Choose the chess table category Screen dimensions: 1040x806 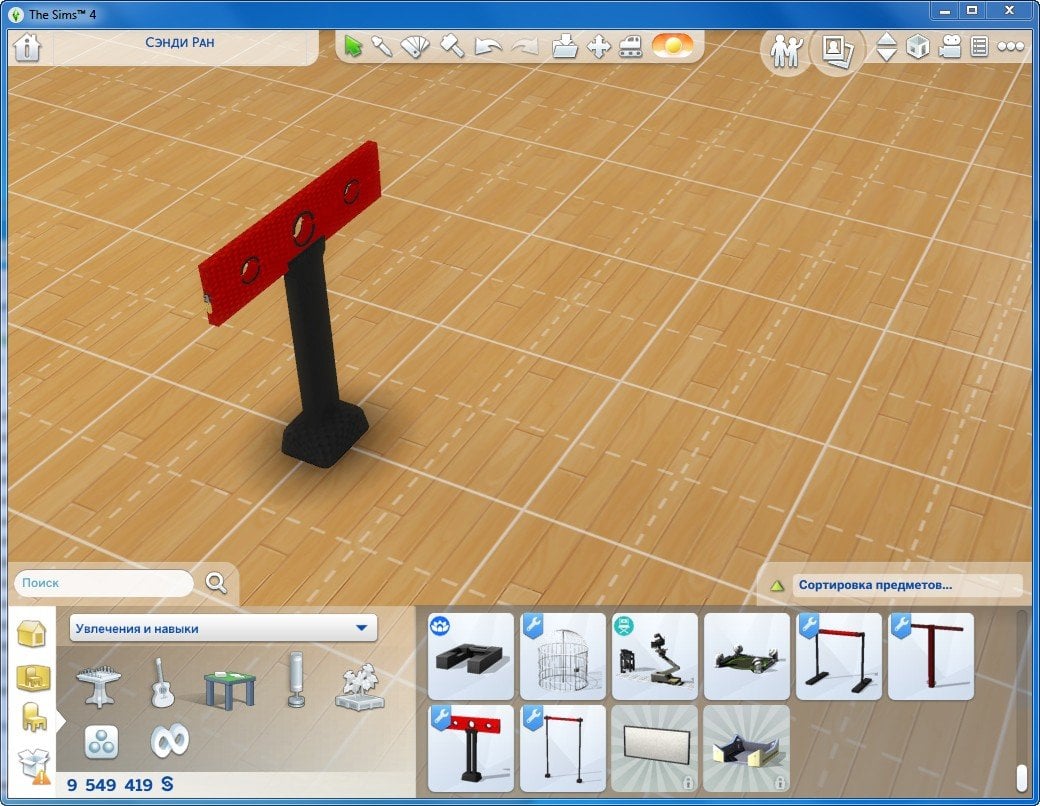(99, 685)
